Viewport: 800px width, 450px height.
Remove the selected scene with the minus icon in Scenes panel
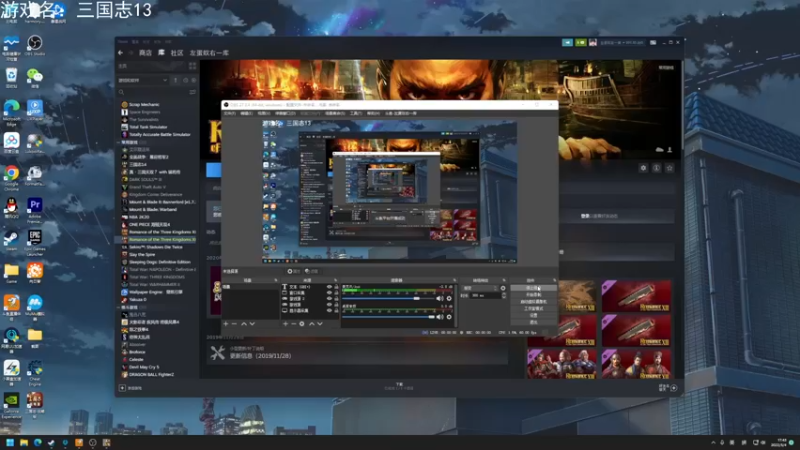click(x=234, y=323)
